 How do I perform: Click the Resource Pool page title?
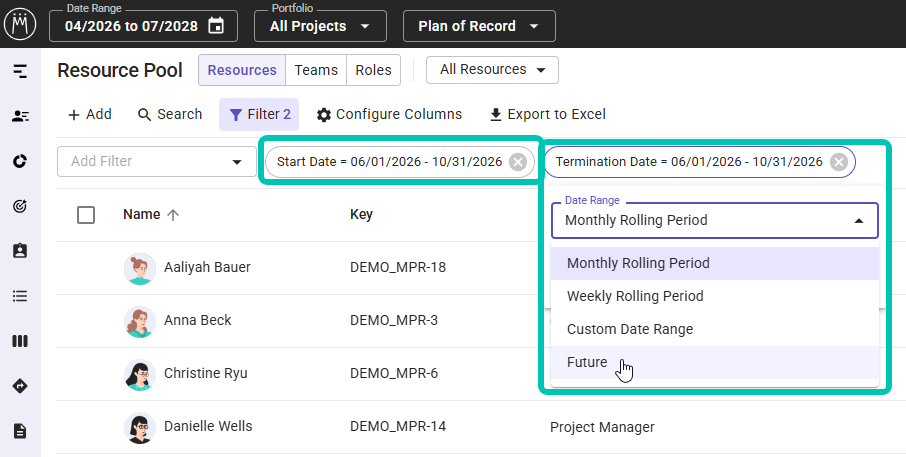click(120, 70)
